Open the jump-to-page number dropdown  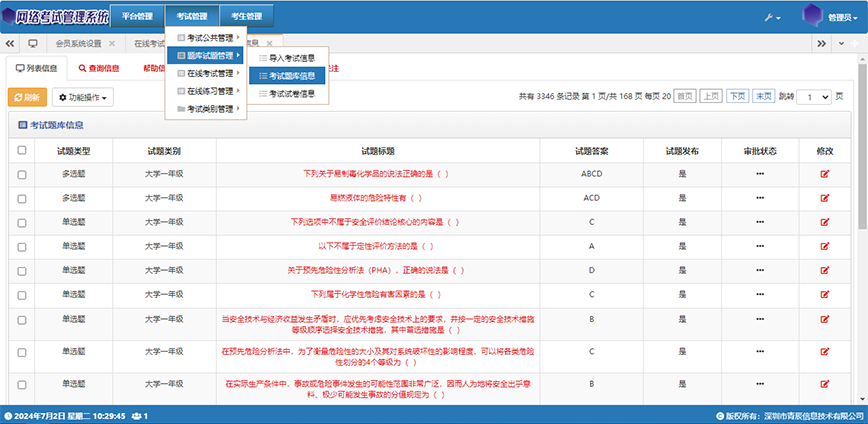click(x=811, y=97)
